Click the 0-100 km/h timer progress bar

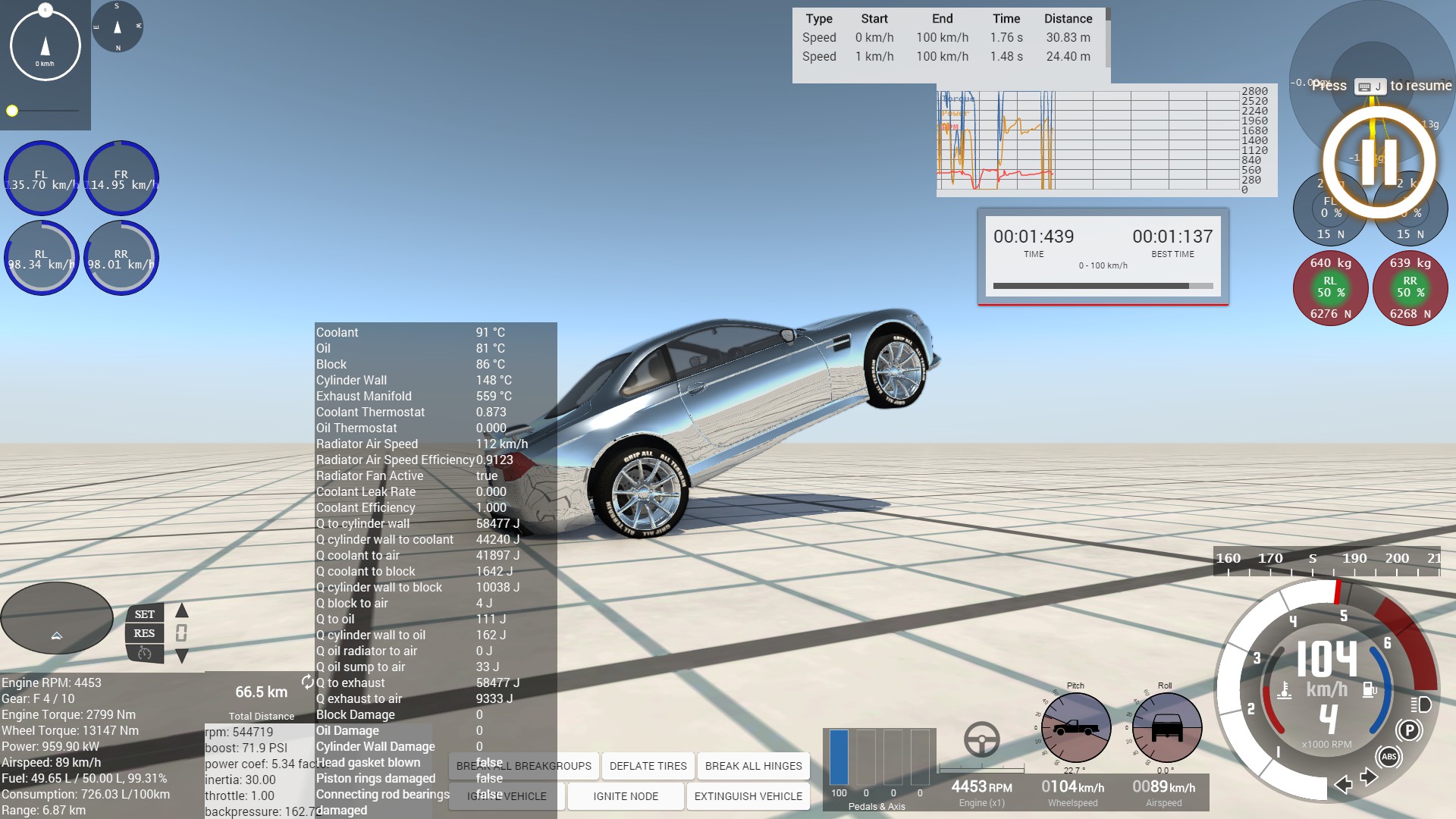pyautogui.click(x=1103, y=286)
